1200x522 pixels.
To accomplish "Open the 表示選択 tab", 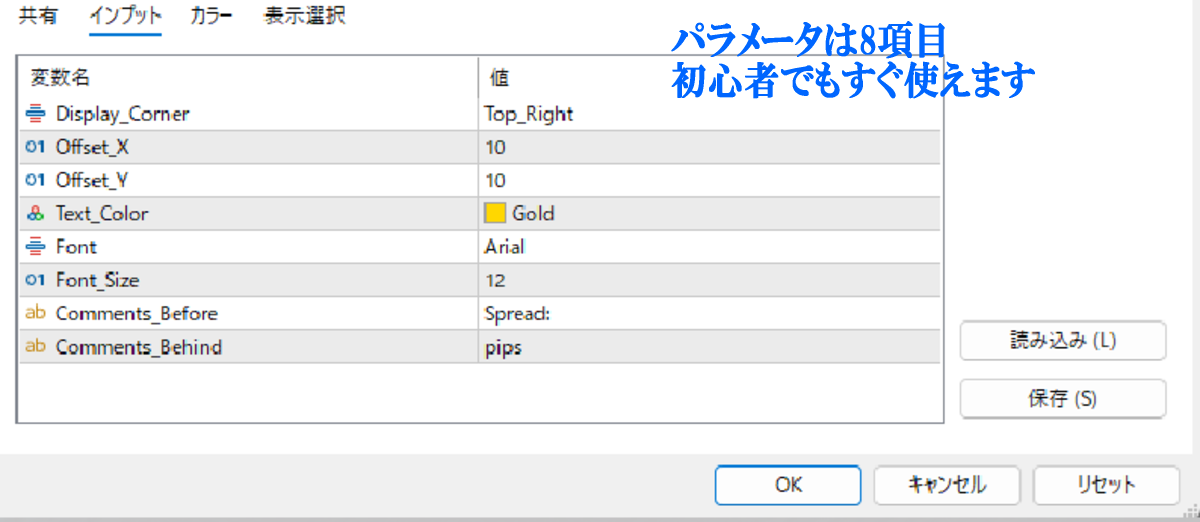I will 305,16.
